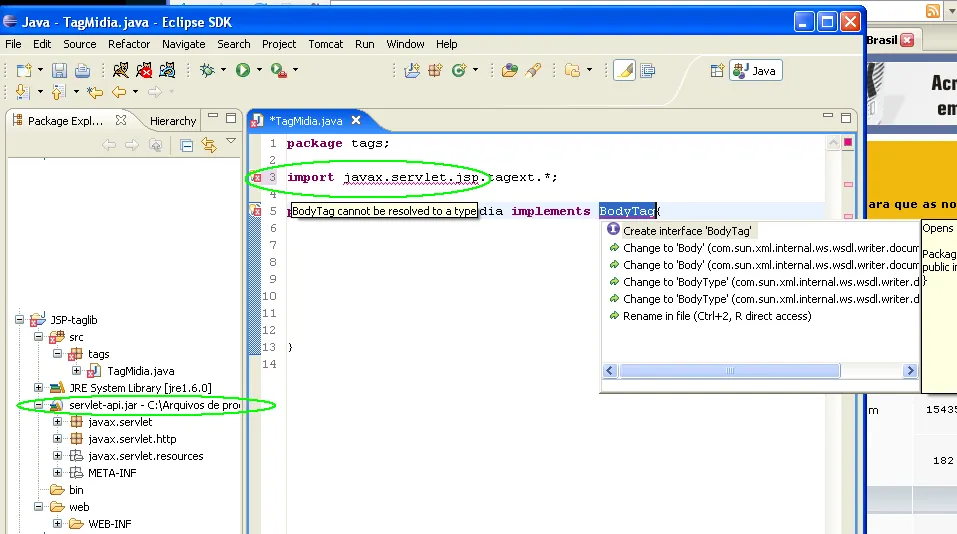The width and height of the screenshot is (957, 534).
Task: Click the Open Perspective icon beside Java
Action: (717, 70)
